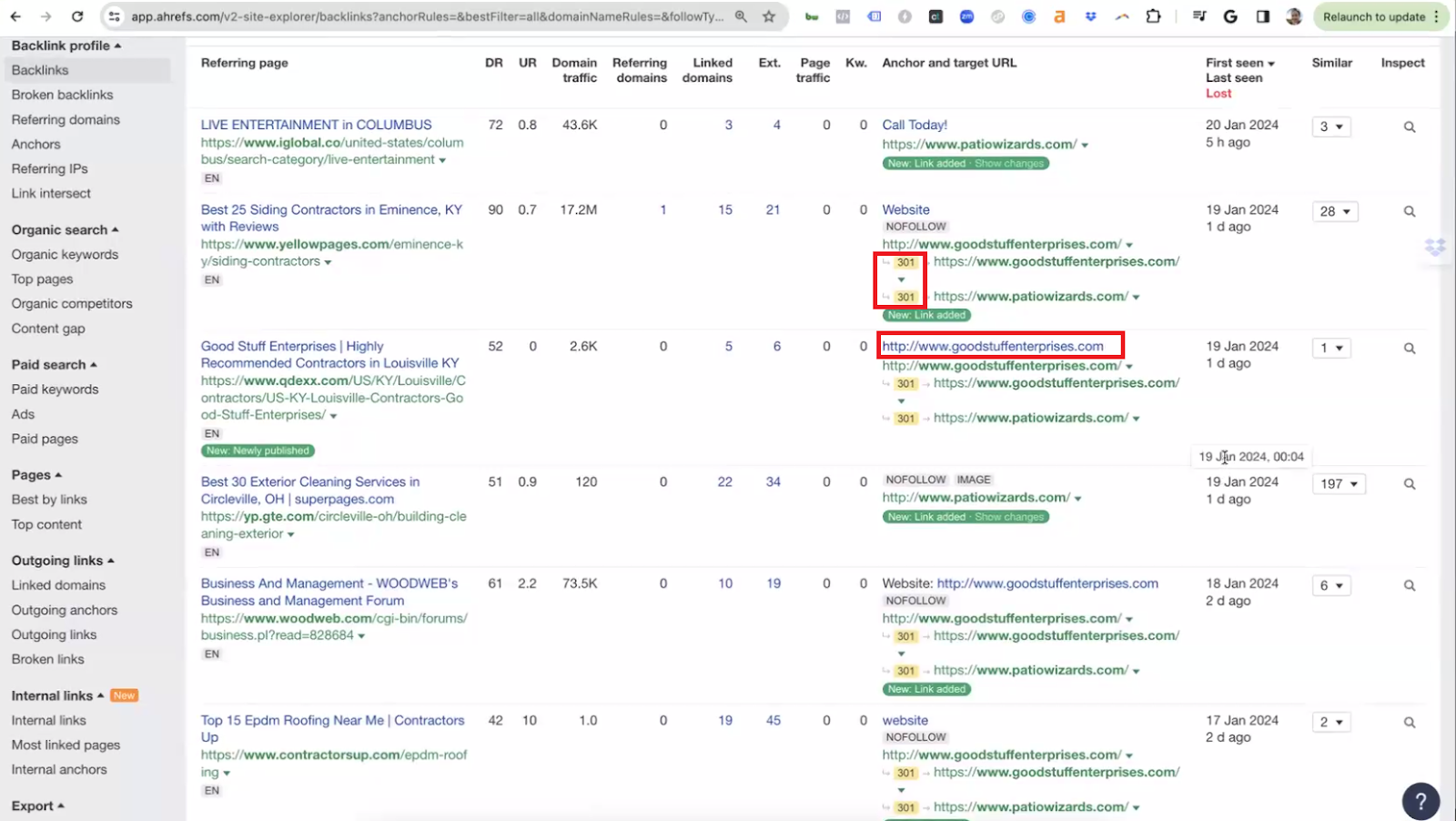Sort by First seen column header
Image resolution: width=1456 pixels, height=821 pixels.
[x=1240, y=63]
